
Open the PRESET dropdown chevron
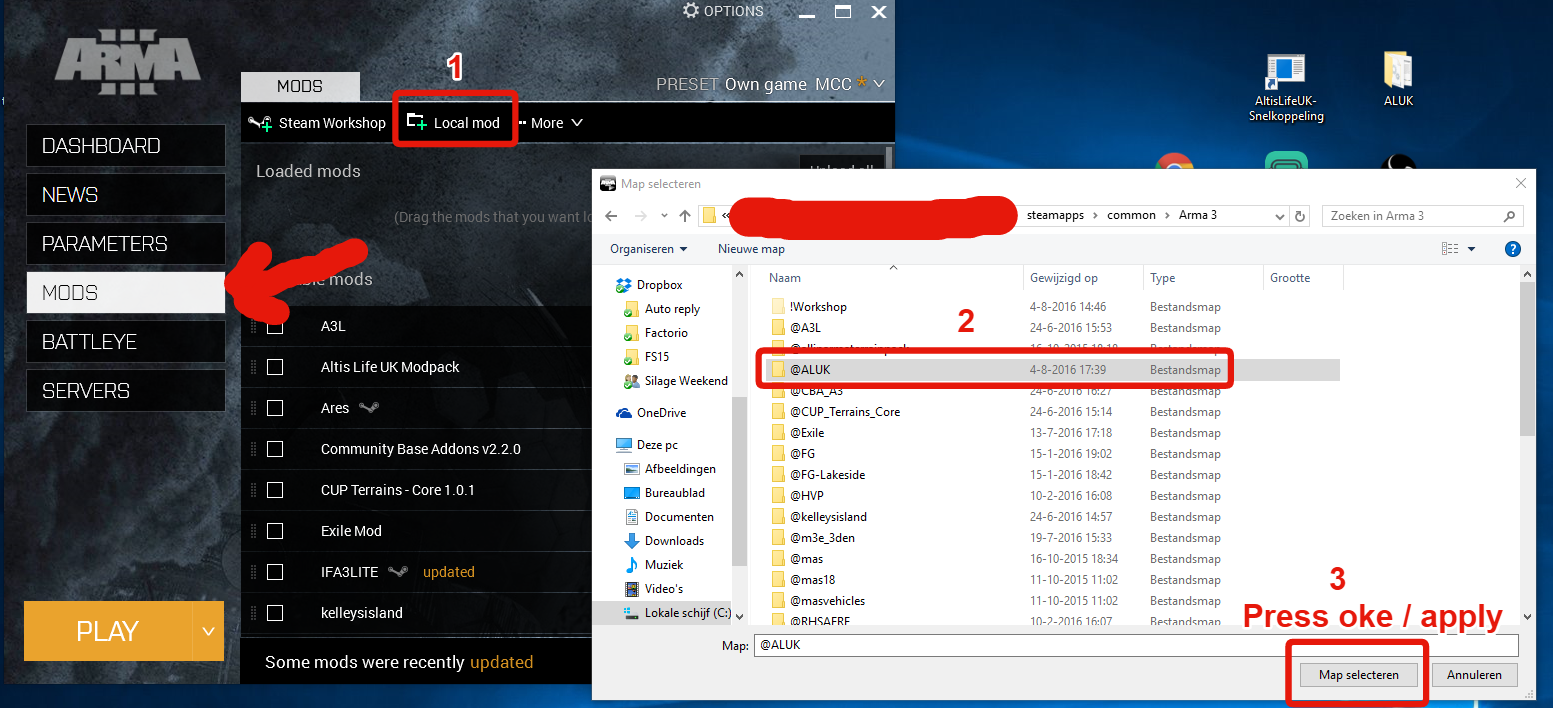pos(878,84)
